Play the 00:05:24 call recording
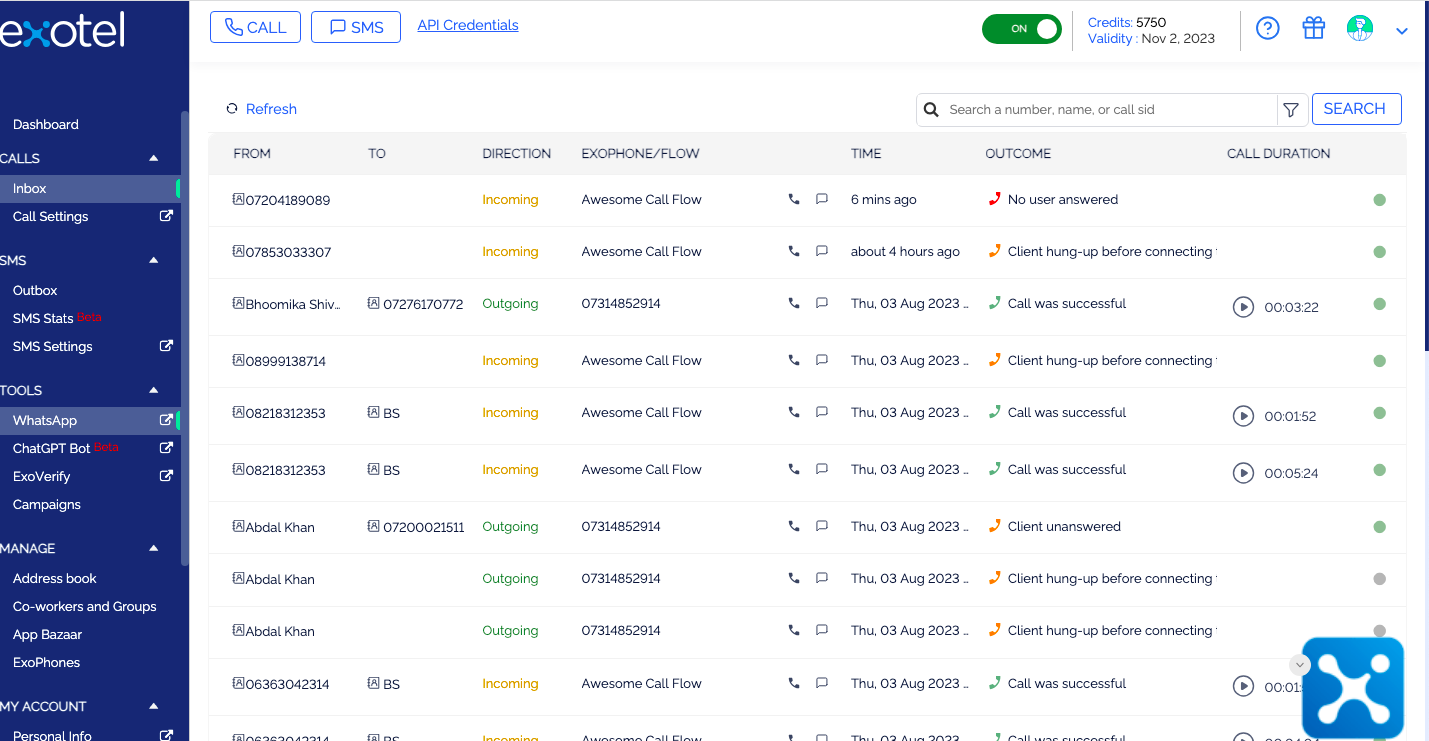 1243,473
